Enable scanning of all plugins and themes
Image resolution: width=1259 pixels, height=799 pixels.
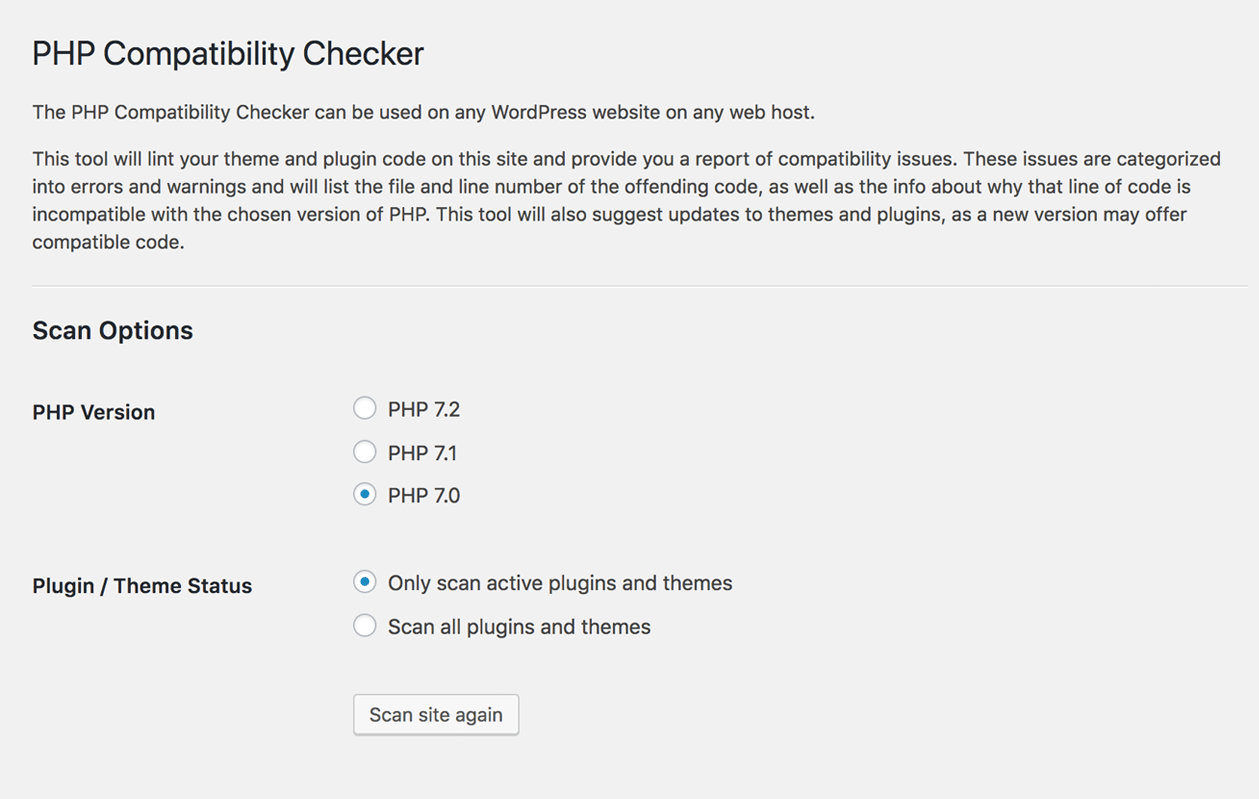click(365, 626)
